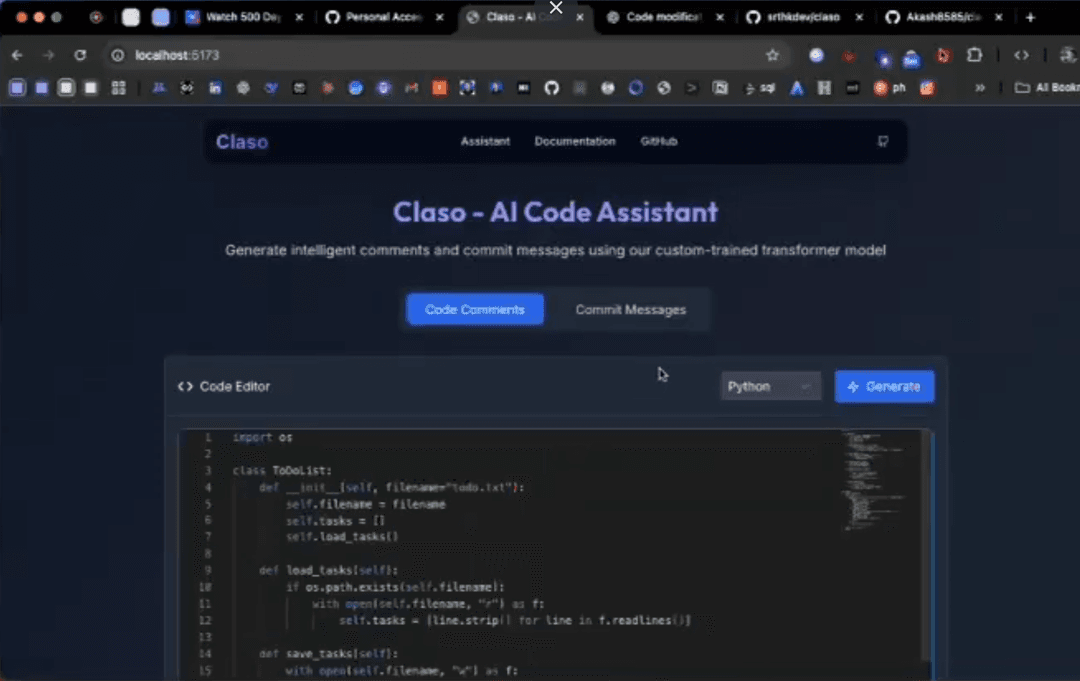
Task: Click line 1 'import os' in editor
Action: click(262, 437)
